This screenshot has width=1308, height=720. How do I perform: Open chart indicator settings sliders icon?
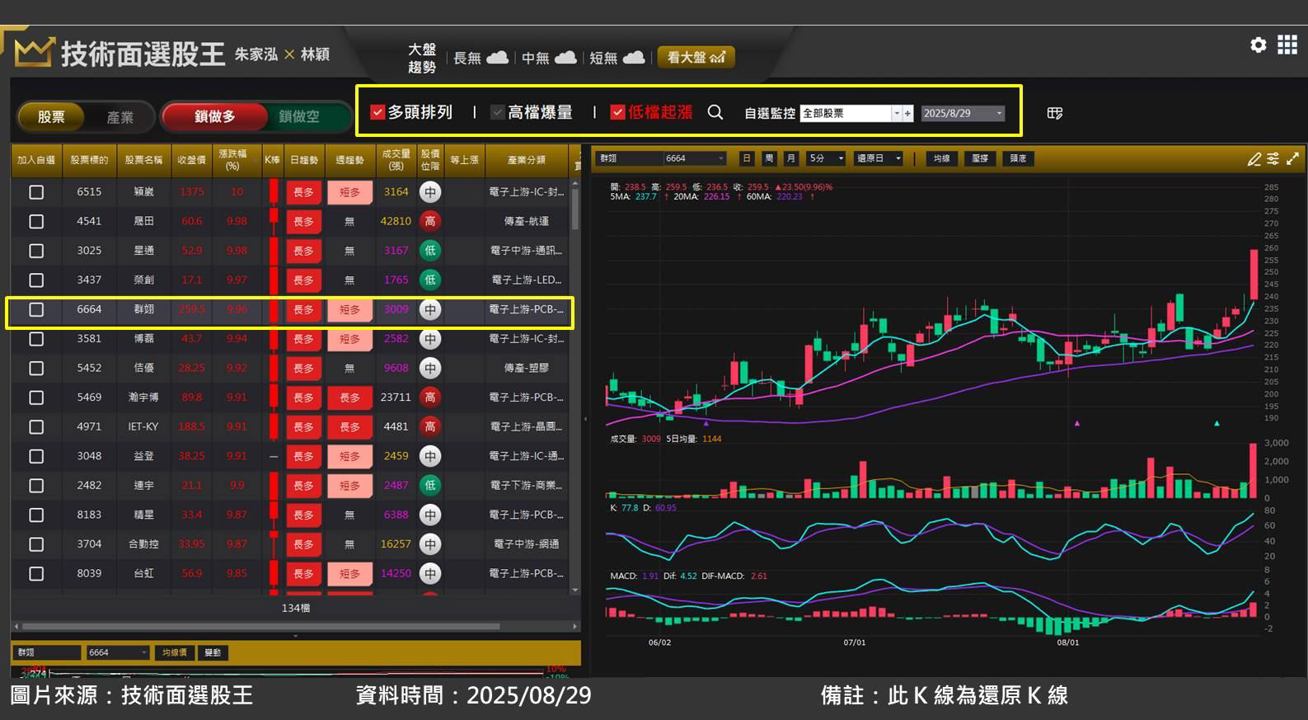tap(1273, 159)
